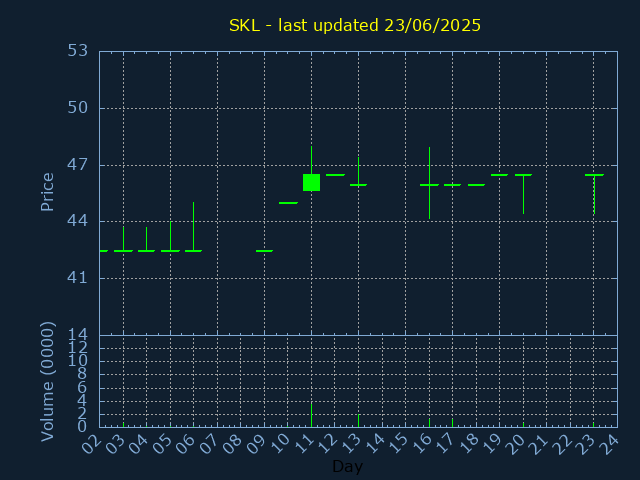Viewport: 640px width, 480px height.
Task: Select the candlestick on day 23
Action: pos(594,194)
